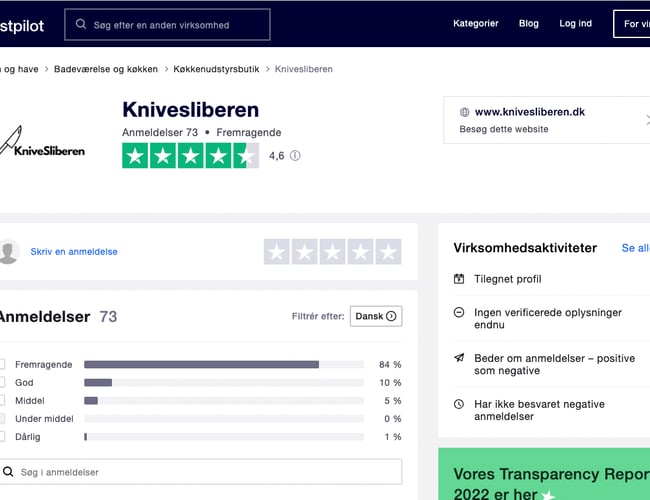The width and height of the screenshot is (650, 500).
Task: Open the Dansk language filter dropdown
Action: [x=376, y=316]
